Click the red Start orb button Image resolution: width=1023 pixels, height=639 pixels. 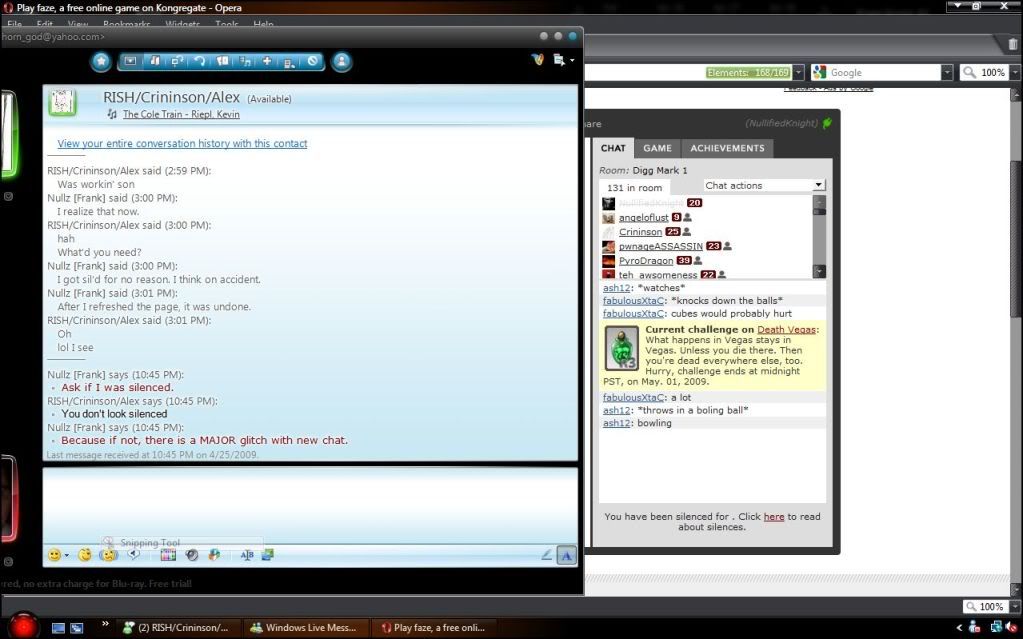pos(23,625)
